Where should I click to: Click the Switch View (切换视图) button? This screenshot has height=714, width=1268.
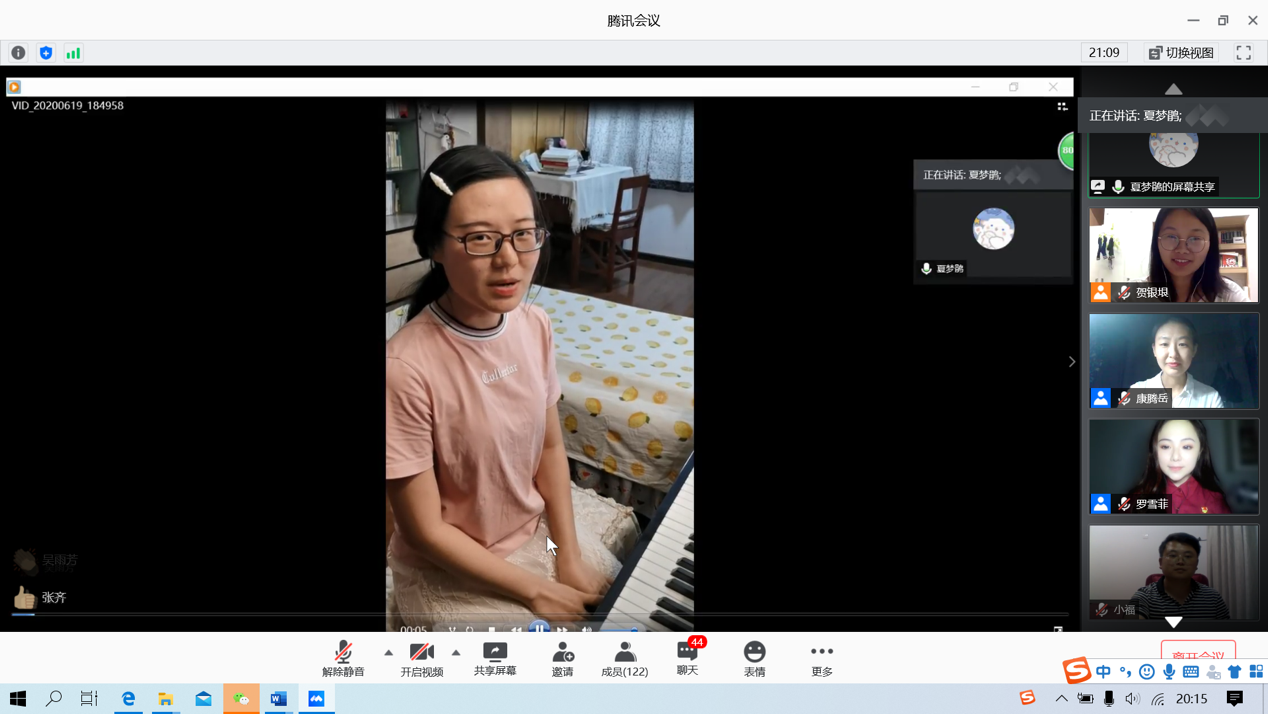(x=1181, y=53)
